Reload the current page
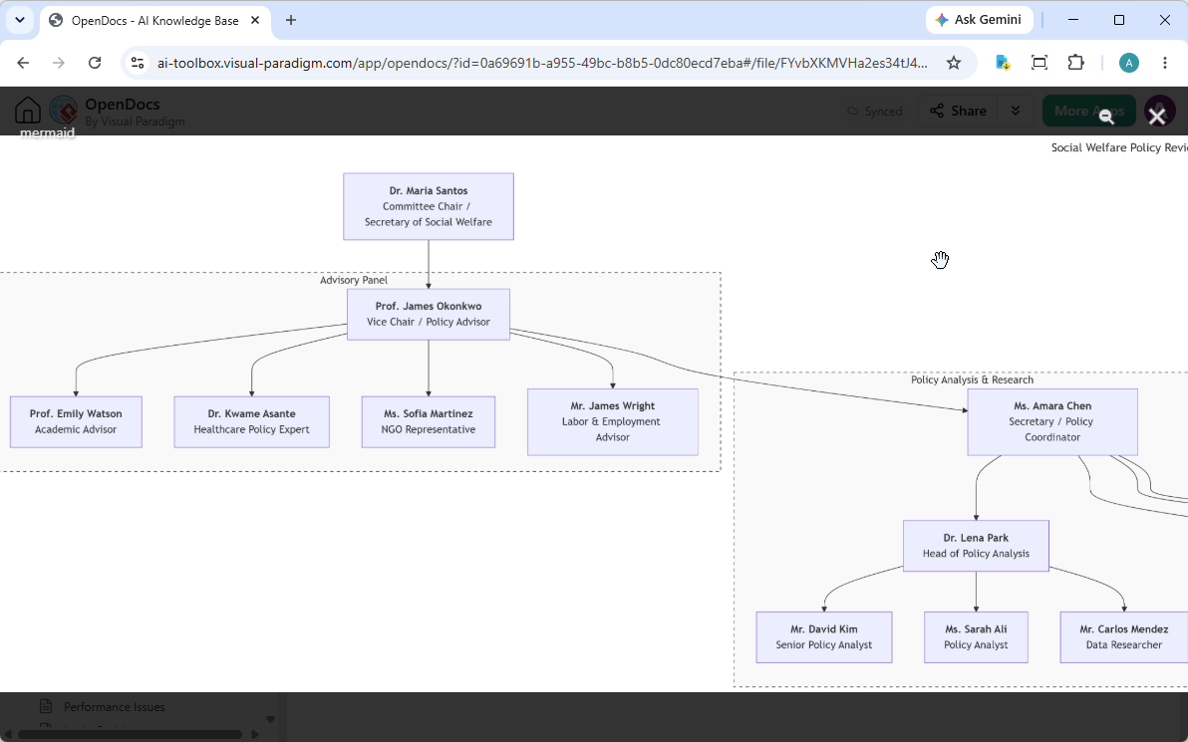 point(95,63)
